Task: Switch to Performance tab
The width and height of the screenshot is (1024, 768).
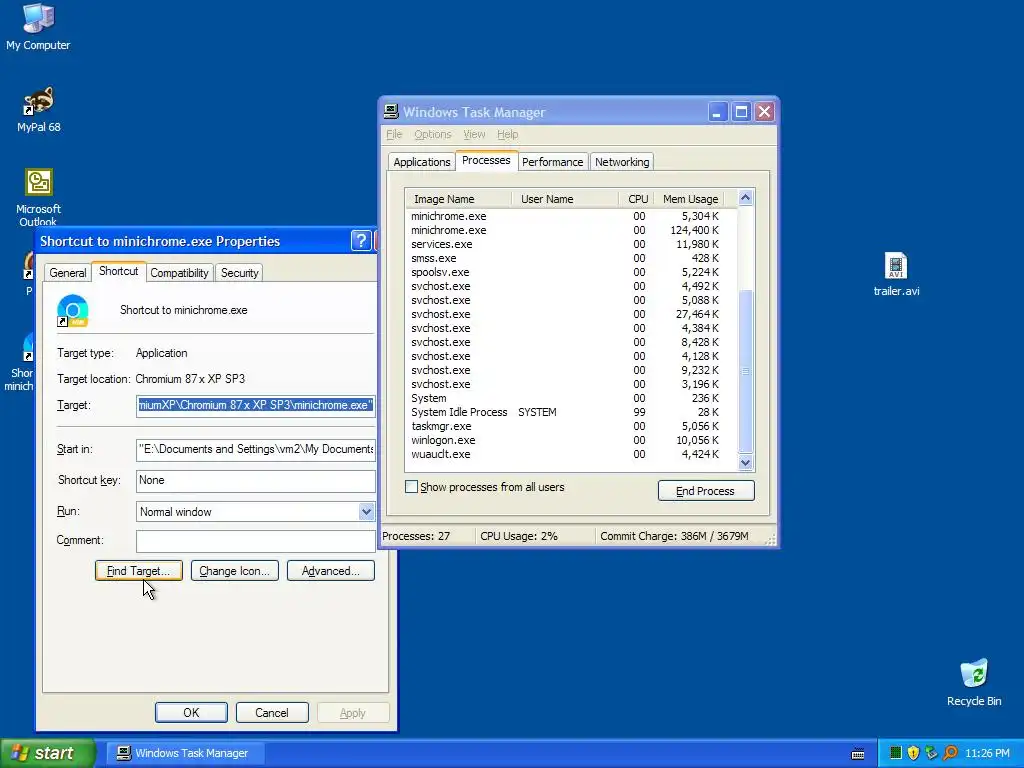Action: (x=552, y=162)
